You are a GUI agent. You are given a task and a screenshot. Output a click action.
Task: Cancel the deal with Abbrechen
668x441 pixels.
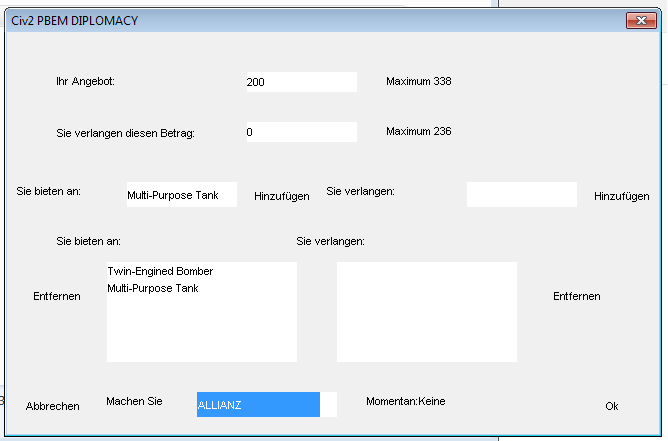tap(53, 406)
